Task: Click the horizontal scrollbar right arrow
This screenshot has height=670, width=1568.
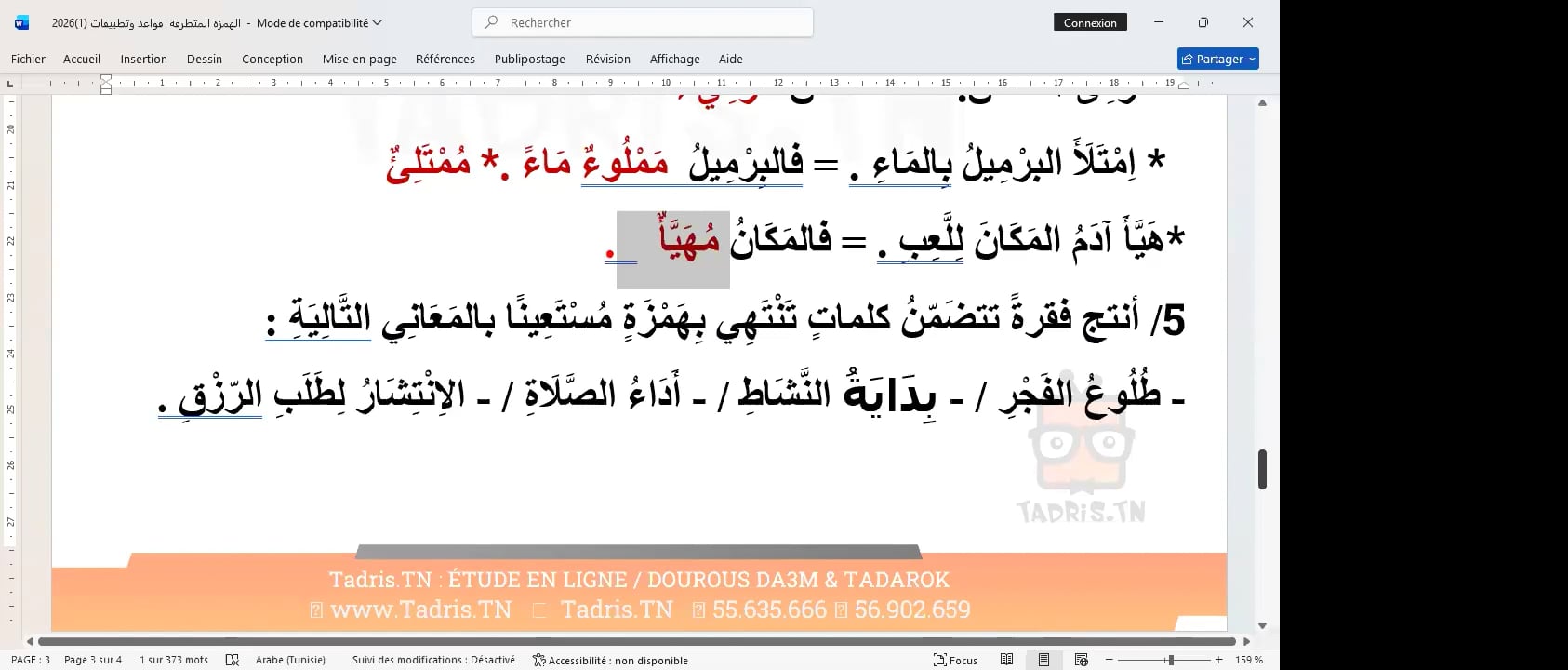Action: [1247, 641]
